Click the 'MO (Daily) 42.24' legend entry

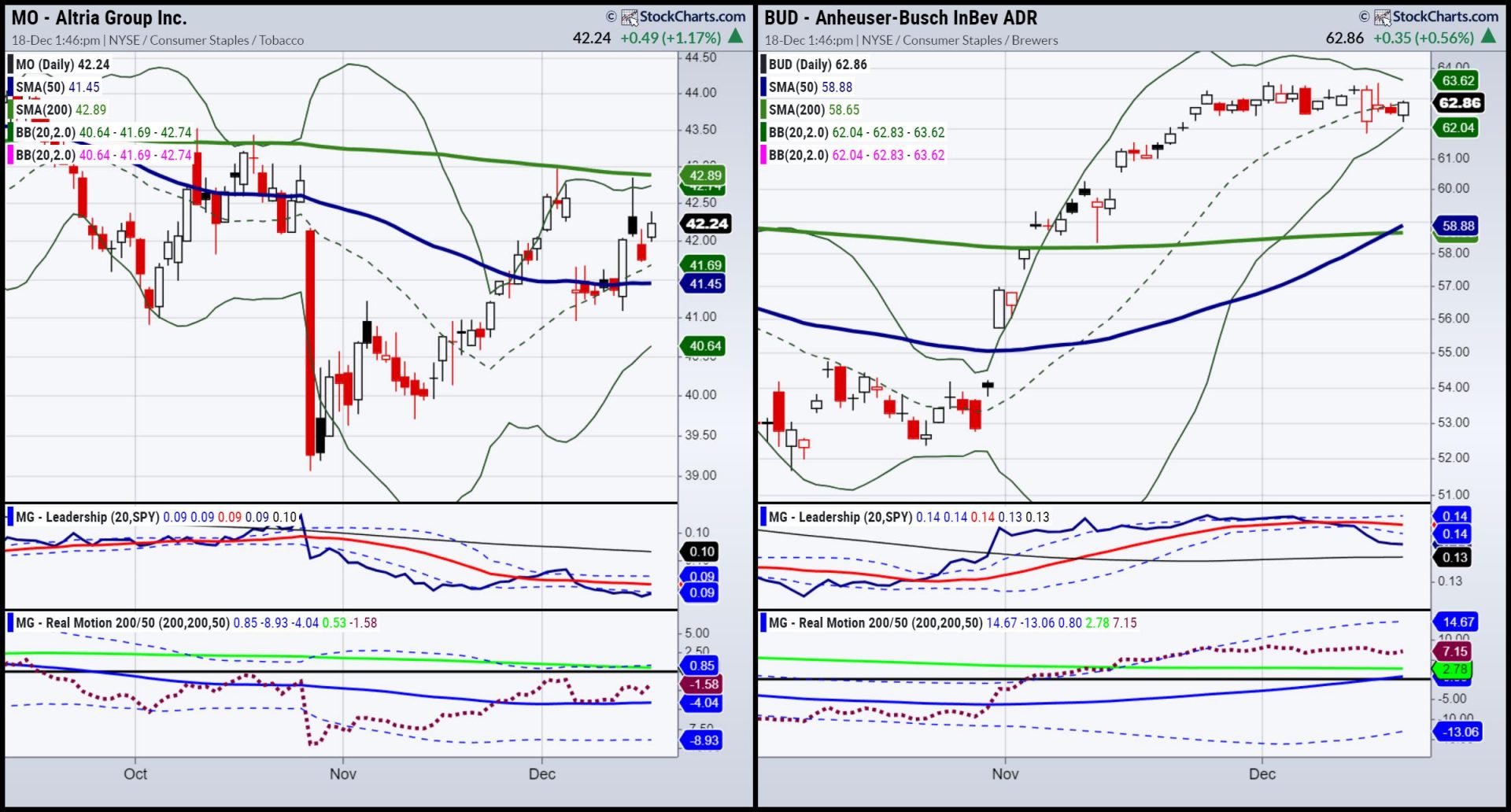pos(63,65)
